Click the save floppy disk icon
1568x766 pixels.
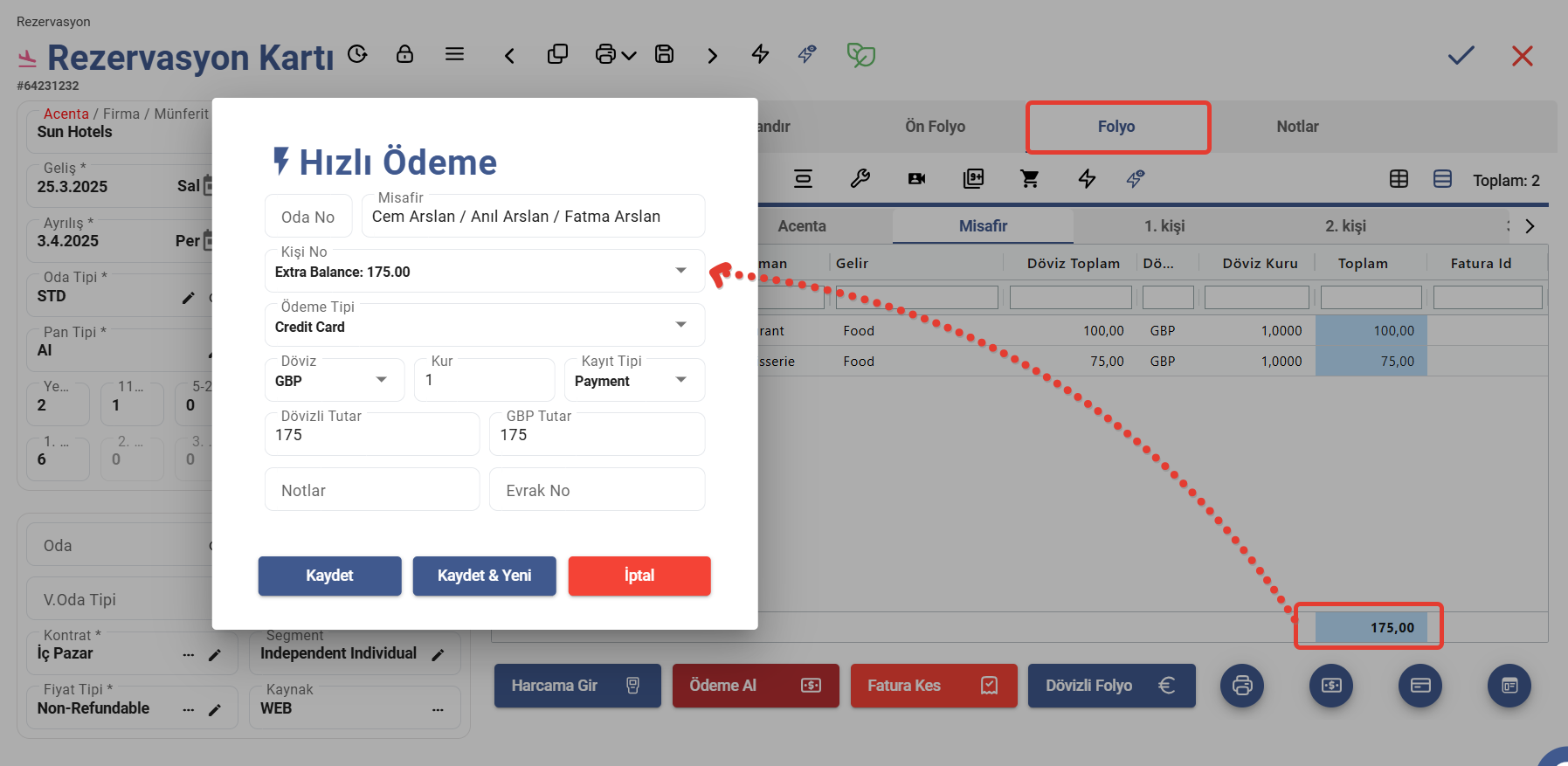664,54
